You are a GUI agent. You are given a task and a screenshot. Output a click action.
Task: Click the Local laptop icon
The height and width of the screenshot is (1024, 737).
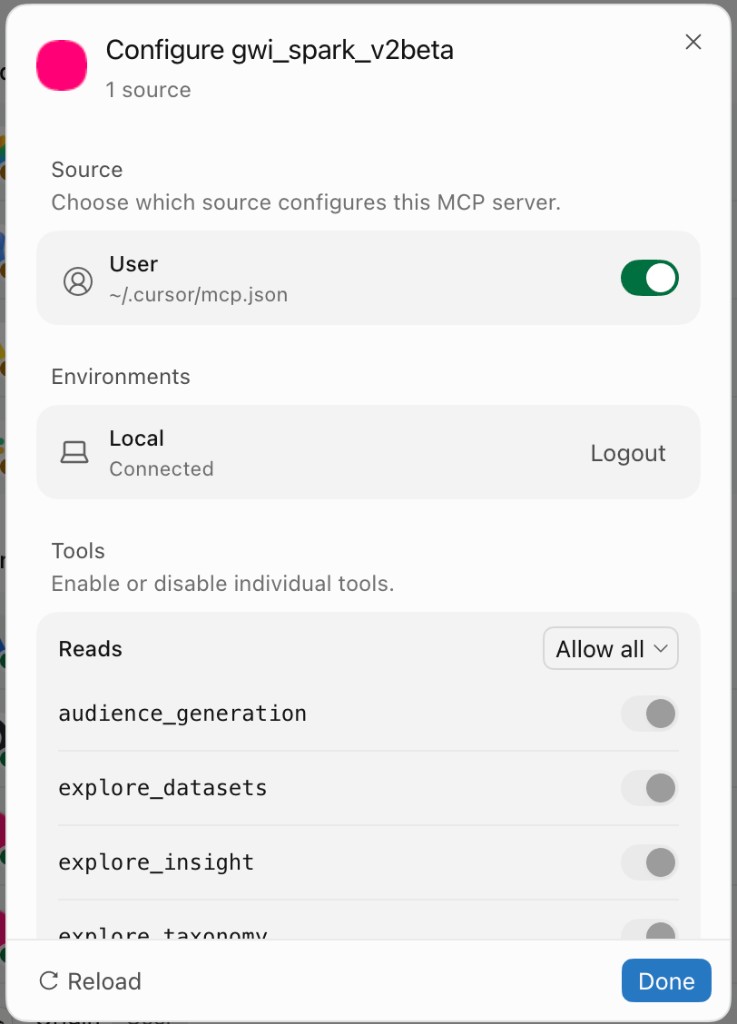(x=74, y=452)
